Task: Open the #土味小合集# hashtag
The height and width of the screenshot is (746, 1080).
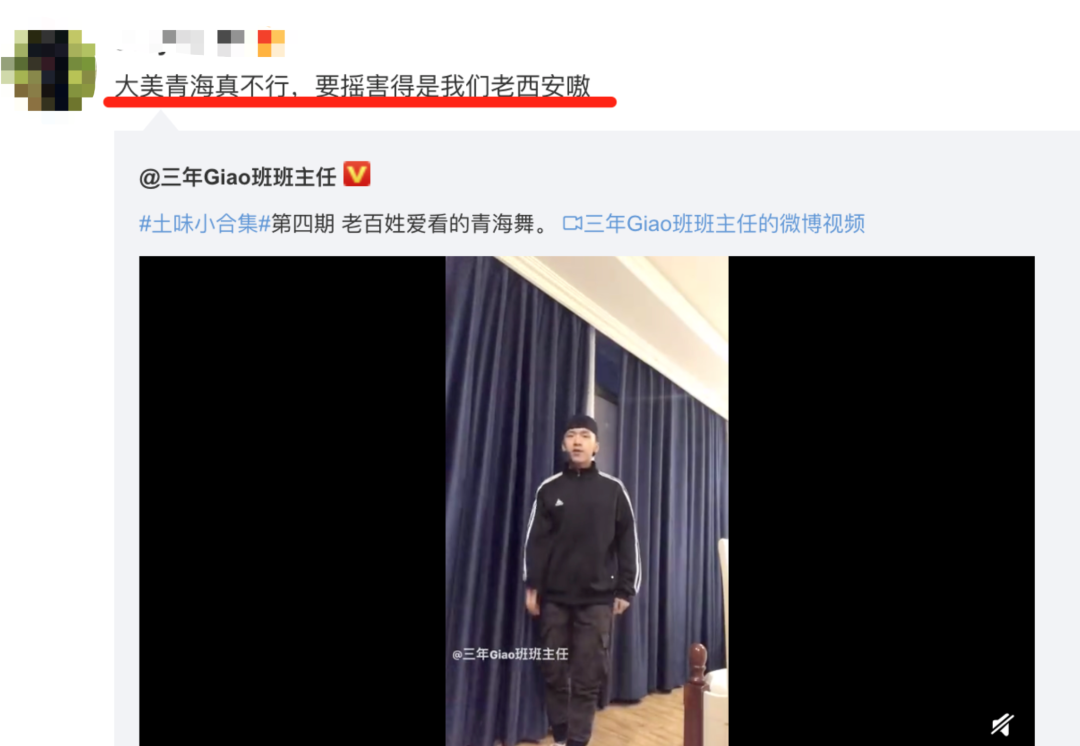Action: pos(205,224)
